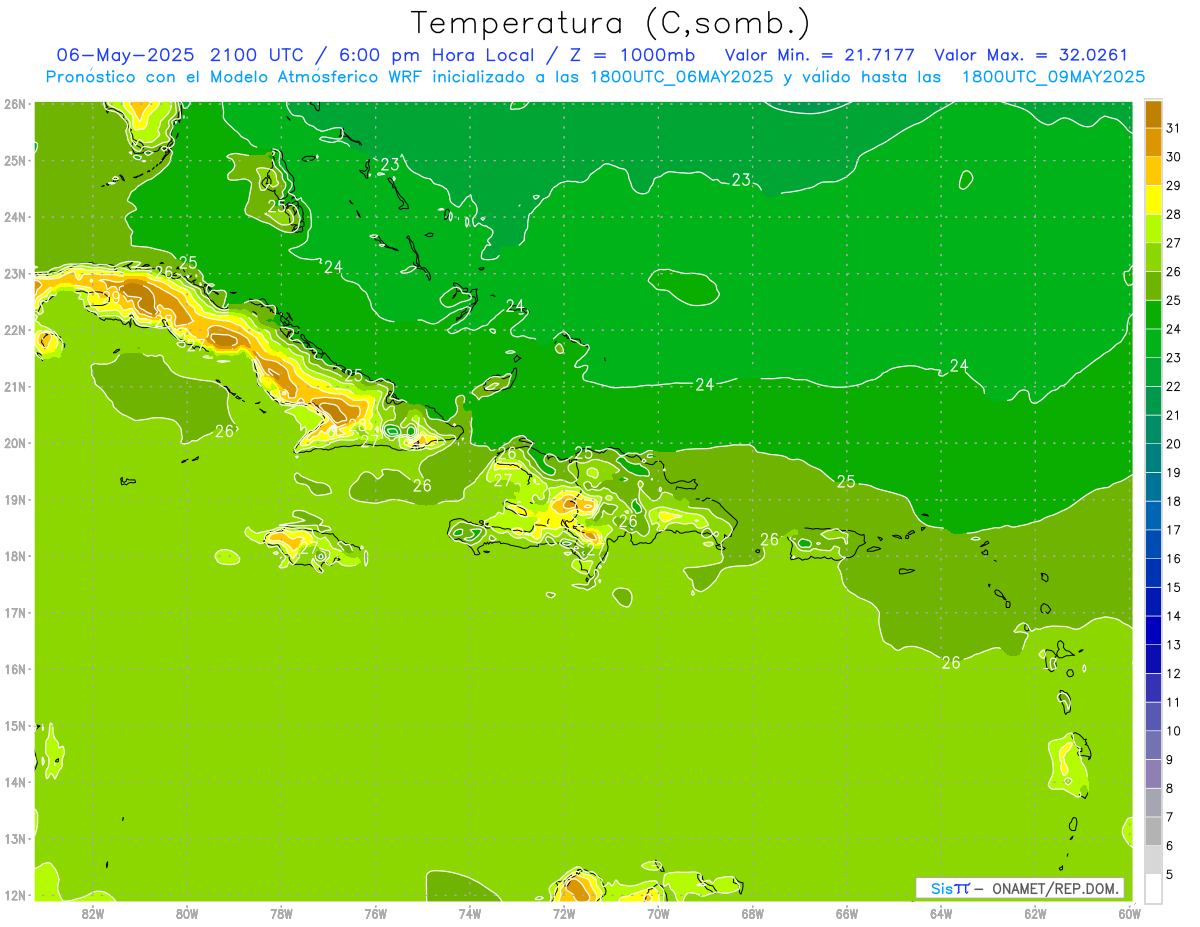Viewport: 1200px width, 927px height.
Task: Click the color scale label 5
Action: click(x=1169, y=874)
